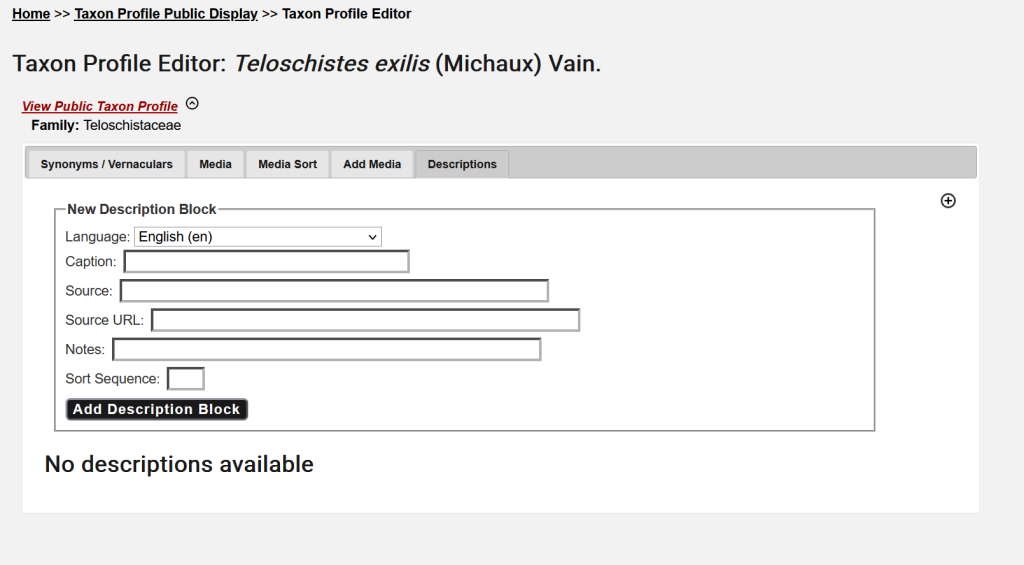Open Taxon Profile Public Display breadcrumb link

click(166, 14)
